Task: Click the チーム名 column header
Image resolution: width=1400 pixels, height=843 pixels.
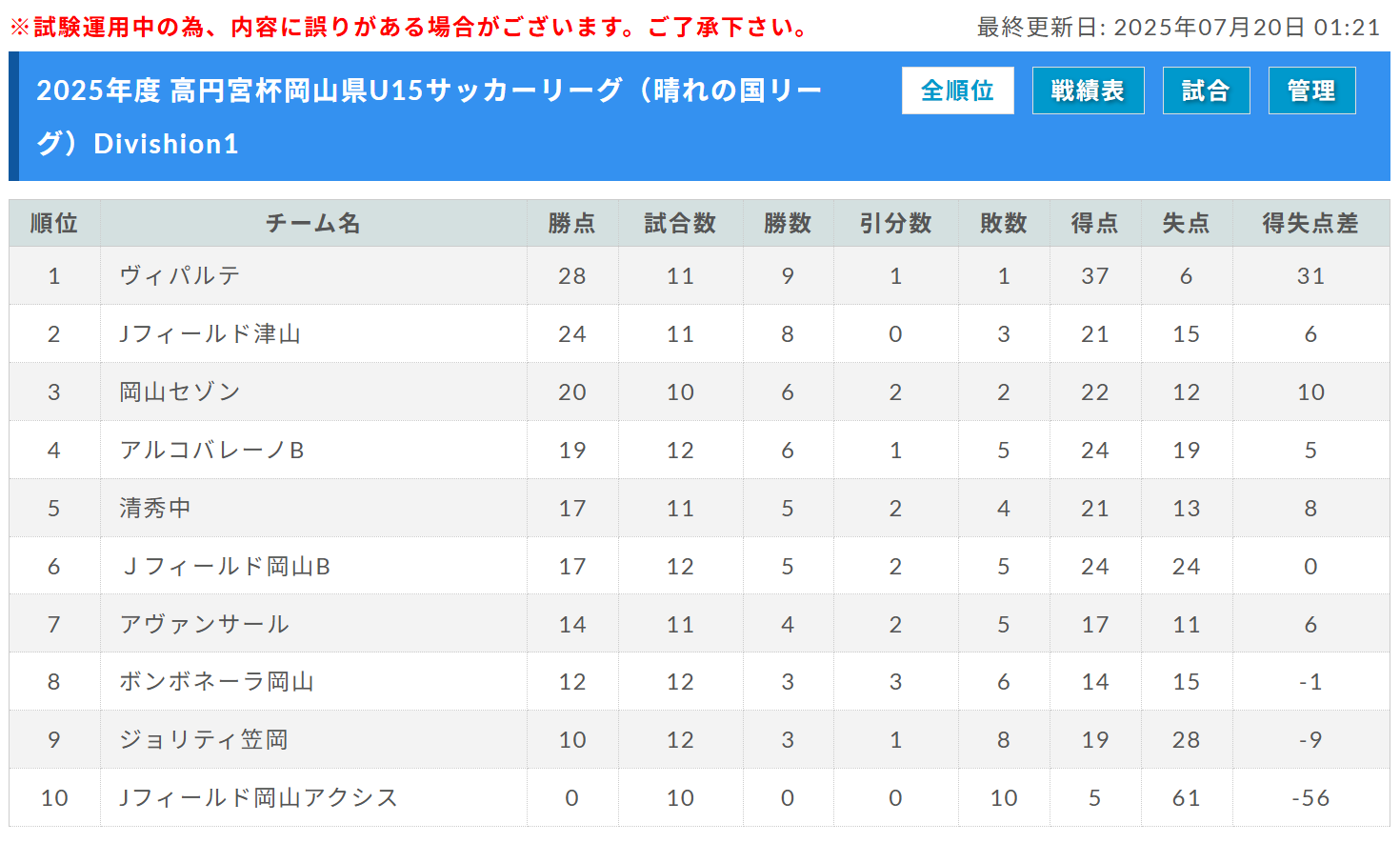Action: coord(313,223)
